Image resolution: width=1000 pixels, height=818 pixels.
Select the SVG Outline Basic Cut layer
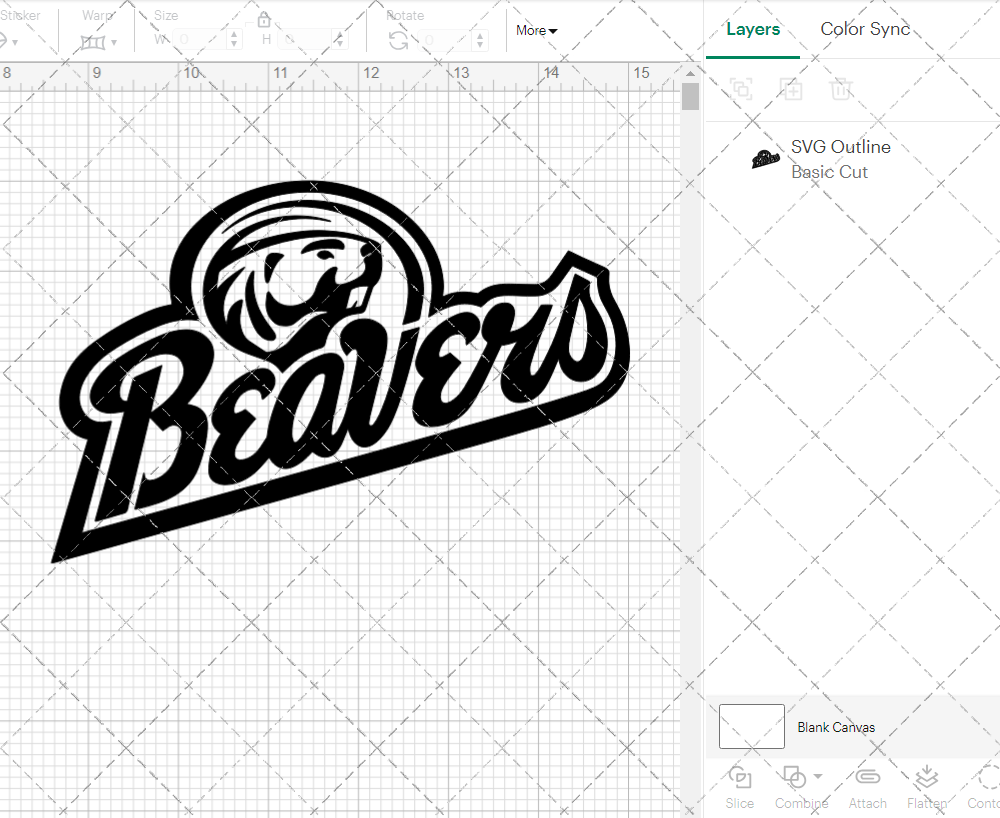coord(840,159)
